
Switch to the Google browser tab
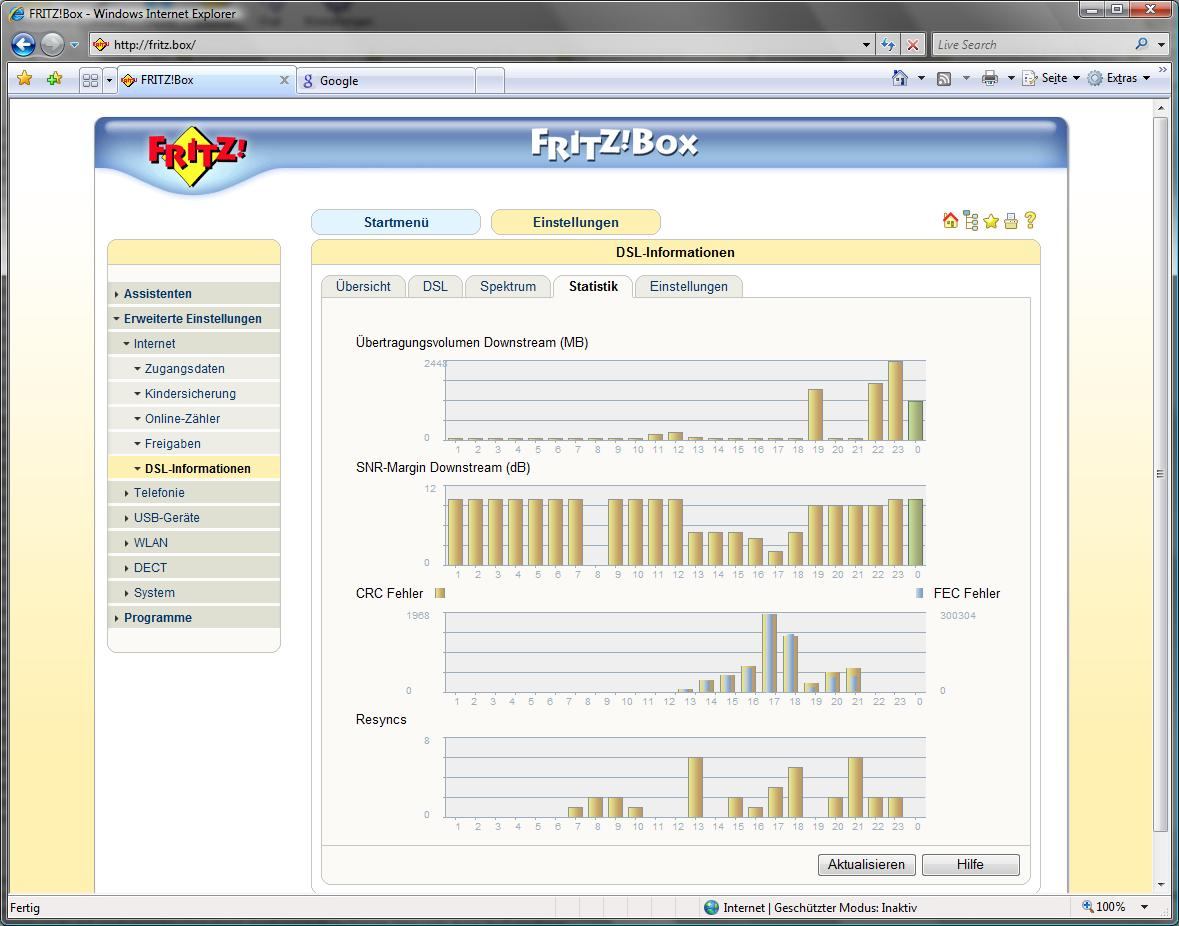[x=386, y=80]
